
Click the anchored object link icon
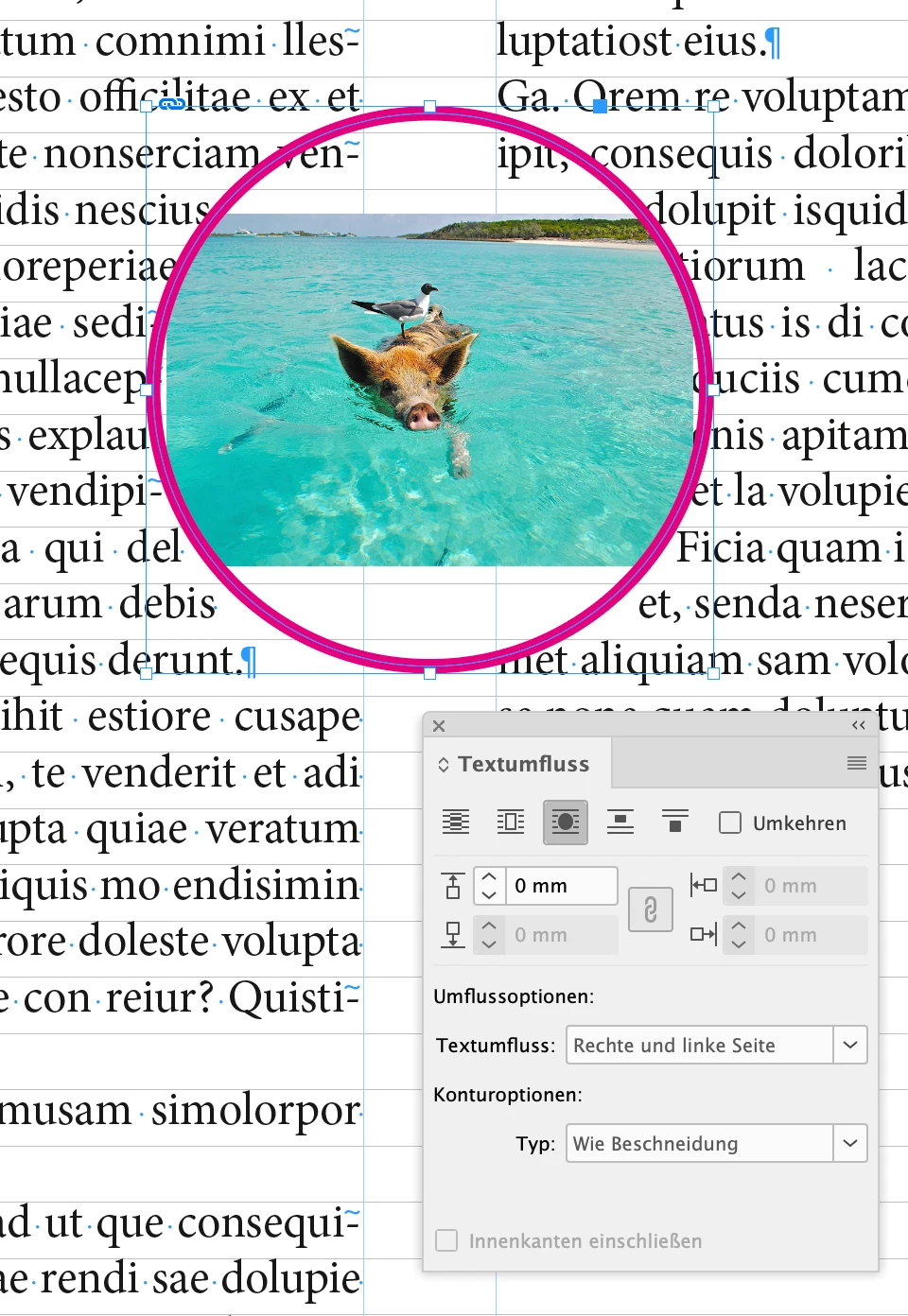click(171, 104)
